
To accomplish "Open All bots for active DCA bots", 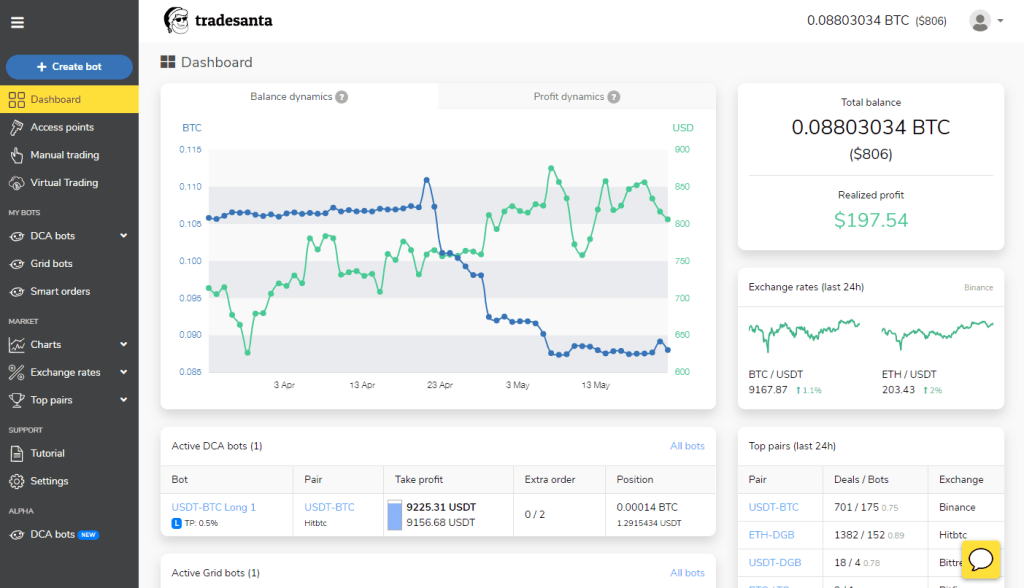I will pos(687,446).
